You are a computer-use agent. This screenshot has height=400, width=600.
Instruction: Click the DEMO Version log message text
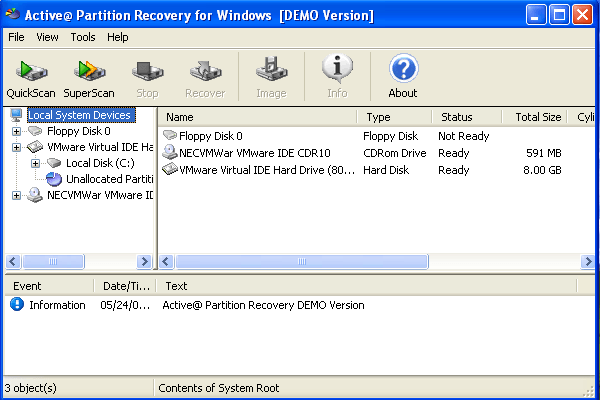pyautogui.click(x=263, y=305)
